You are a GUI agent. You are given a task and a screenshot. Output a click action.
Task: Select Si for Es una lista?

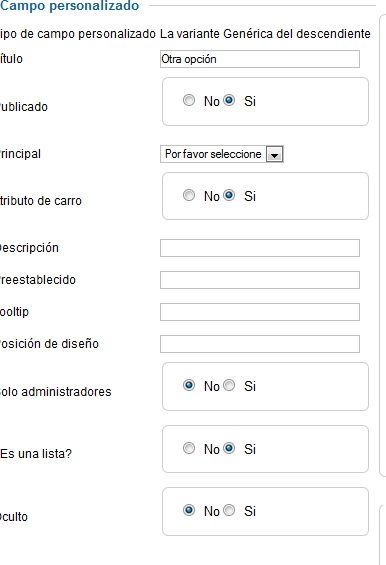tap(229, 448)
